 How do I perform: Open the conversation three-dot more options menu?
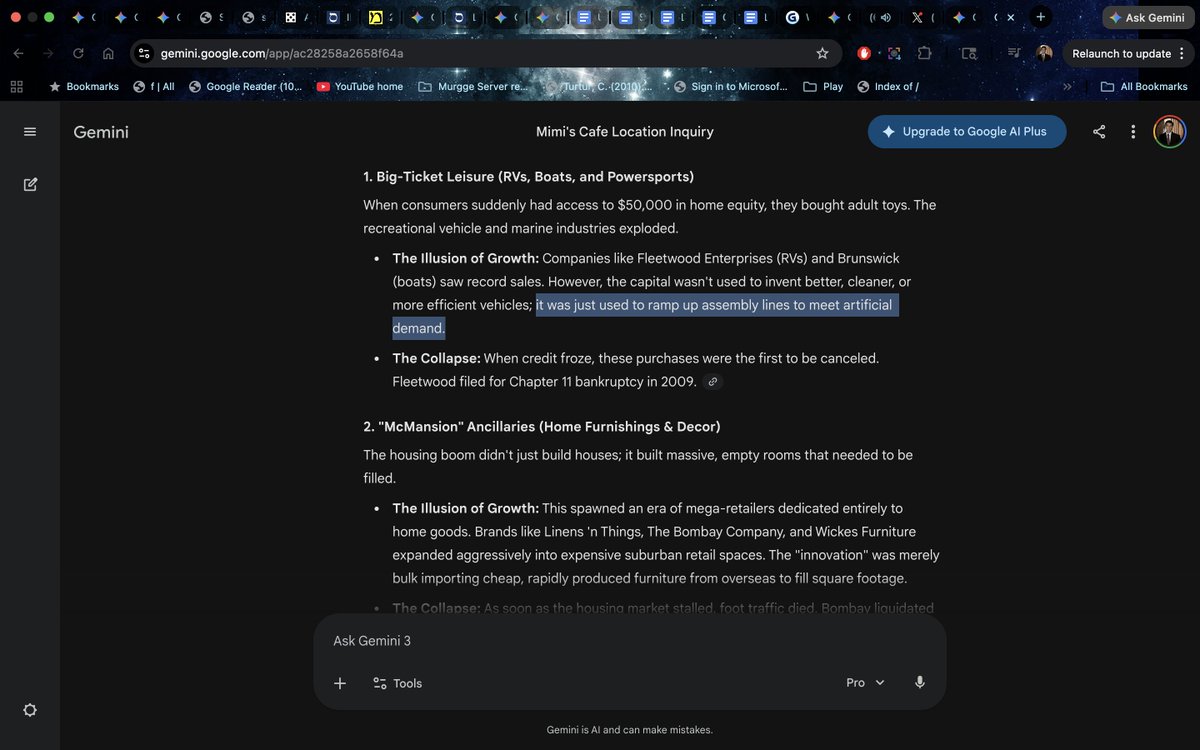tap(1133, 132)
